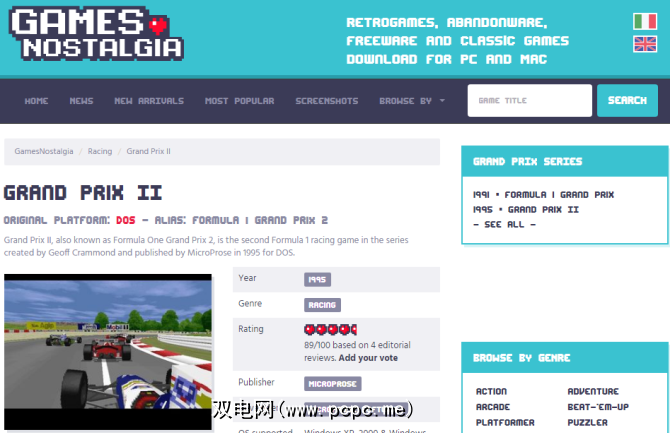The image size is (670, 433).
Task: Click the DOS platform link
Action: tap(126, 220)
